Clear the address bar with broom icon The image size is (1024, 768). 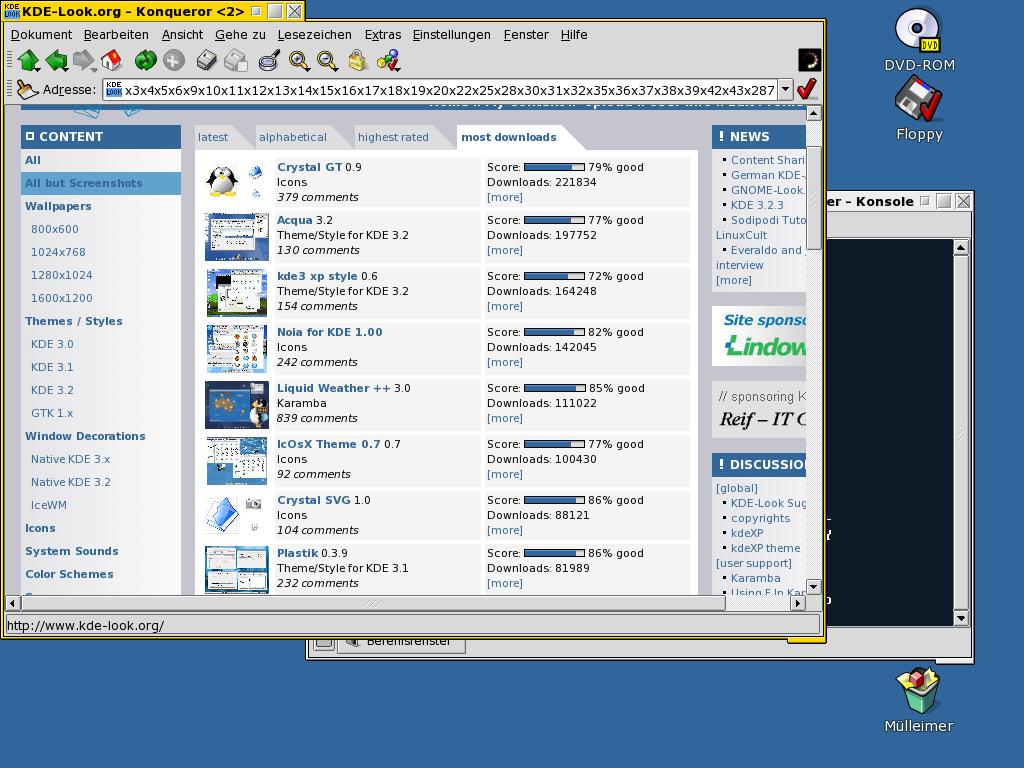point(27,89)
